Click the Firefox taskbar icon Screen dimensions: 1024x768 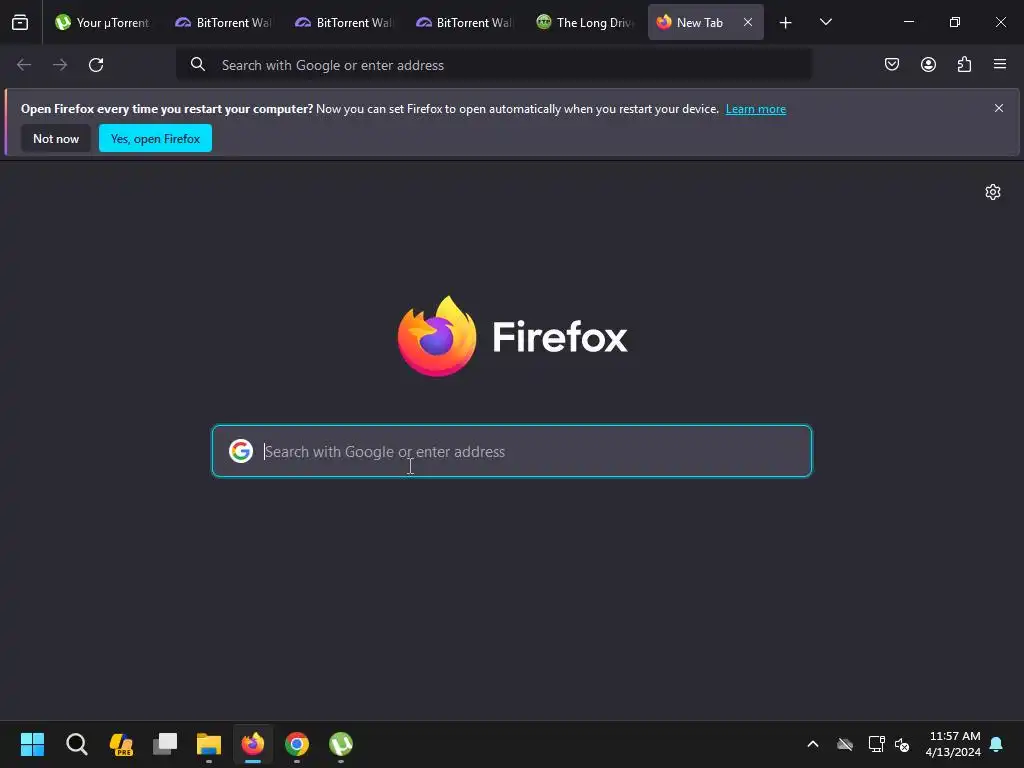253,744
